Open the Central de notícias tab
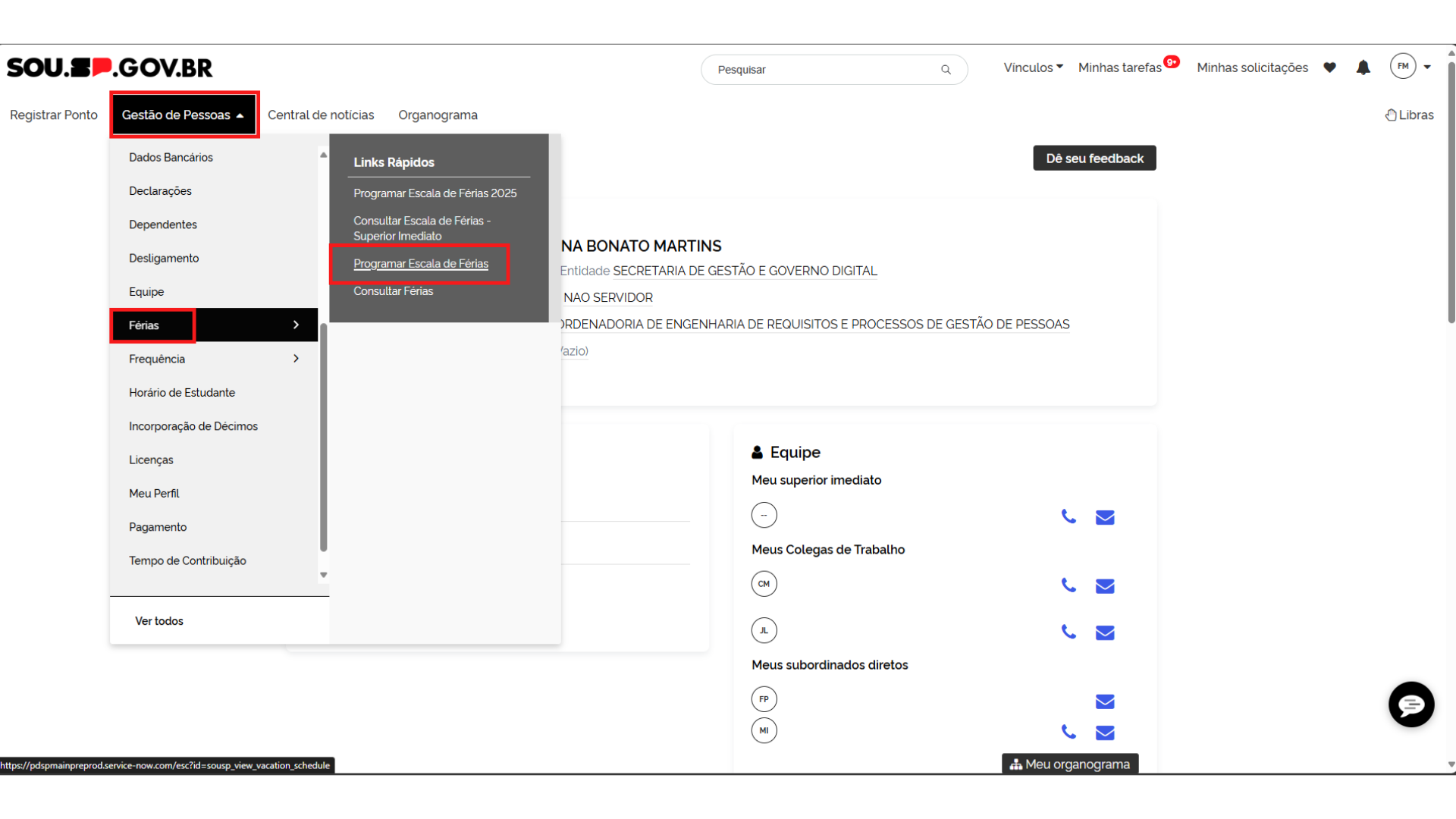This screenshot has height=819, width=1456. [x=321, y=115]
